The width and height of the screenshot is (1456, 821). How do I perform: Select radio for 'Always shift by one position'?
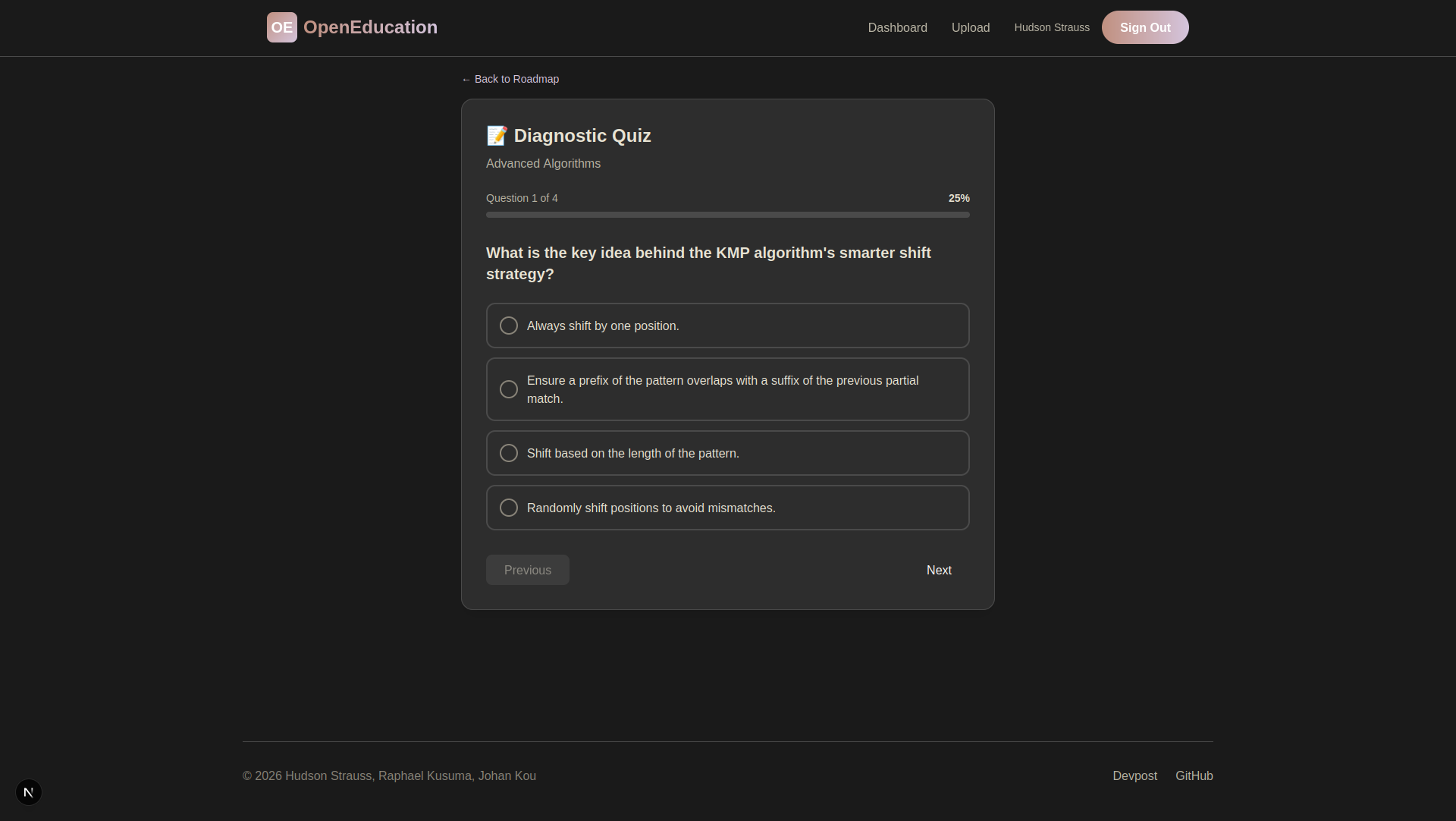point(509,326)
